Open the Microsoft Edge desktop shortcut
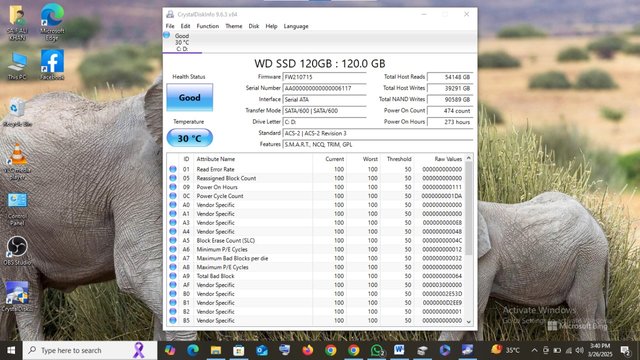 point(52,22)
